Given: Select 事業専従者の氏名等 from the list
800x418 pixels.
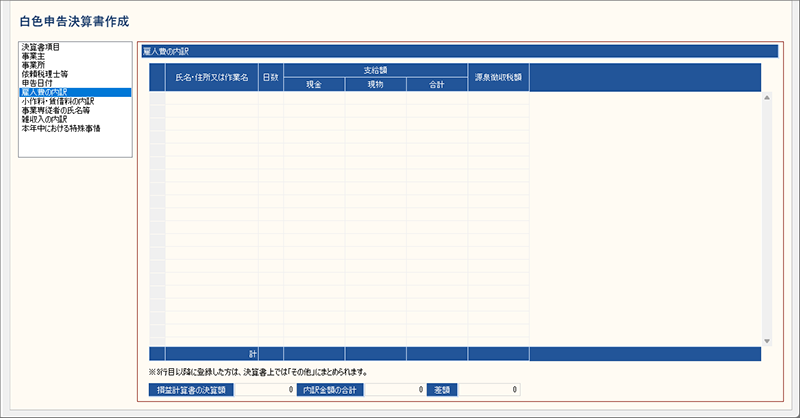Looking at the screenshot, I should [54, 110].
